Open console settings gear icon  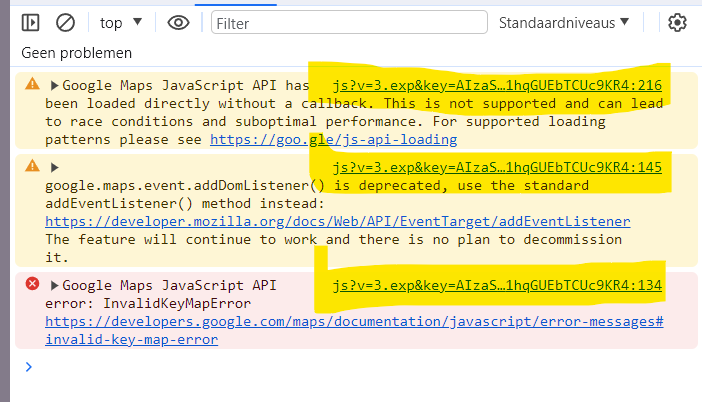click(x=677, y=22)
